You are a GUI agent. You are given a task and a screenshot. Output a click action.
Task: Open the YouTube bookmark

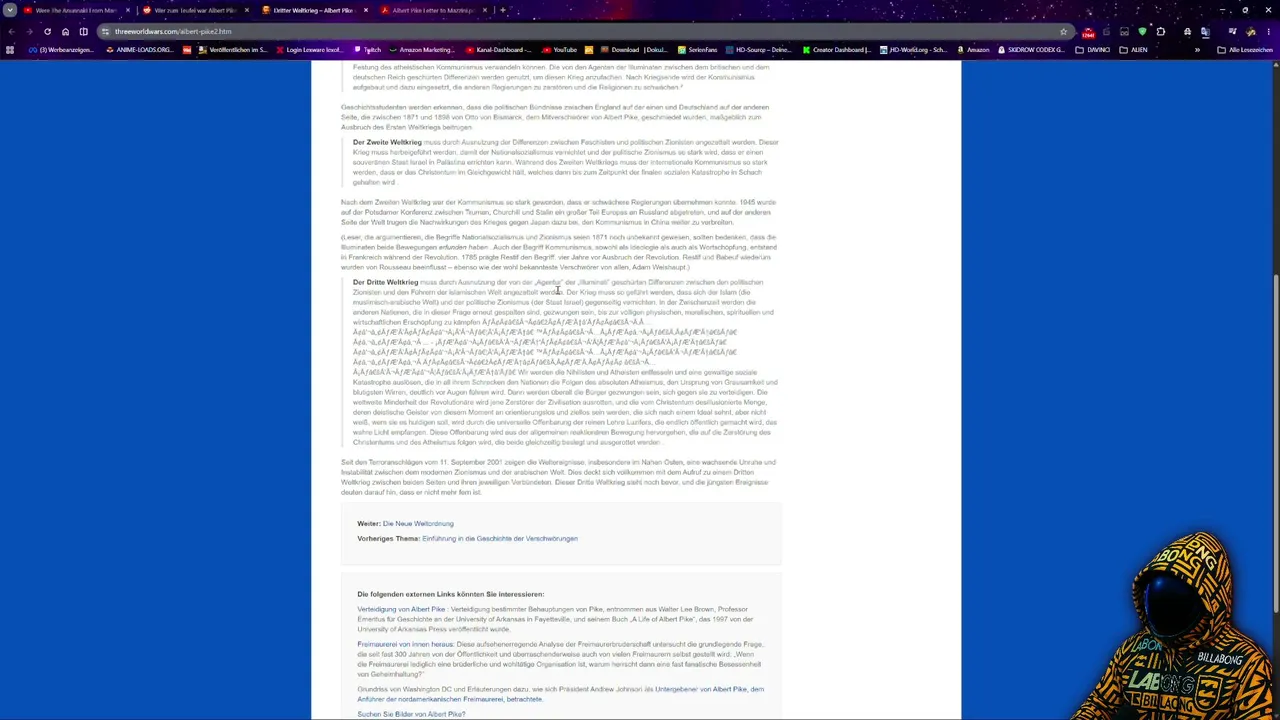click(x=559, y=50)
